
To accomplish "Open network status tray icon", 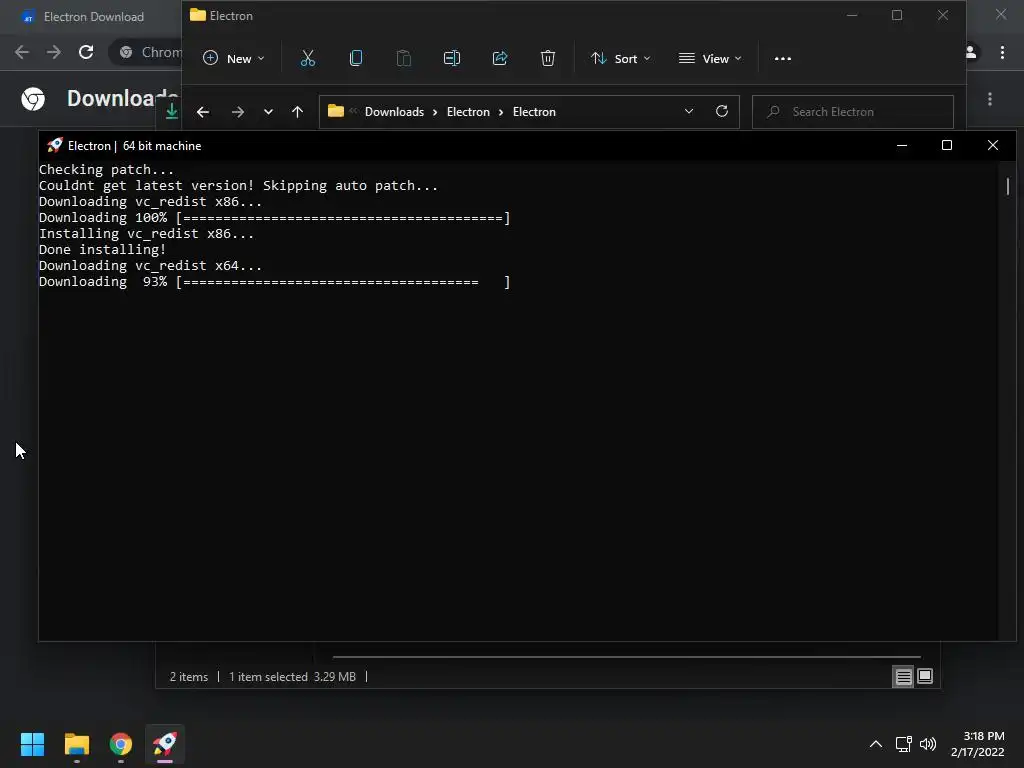I will coord(904,744).
